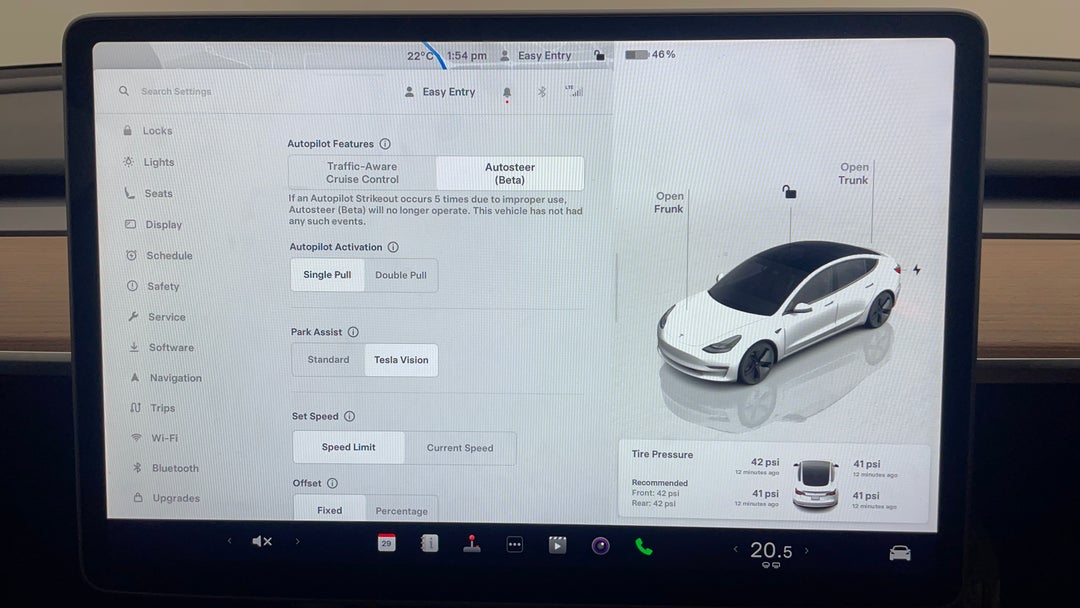Go to Software settings section
The height and width of the screenshot is (608, 1080).
click(171, 348)
